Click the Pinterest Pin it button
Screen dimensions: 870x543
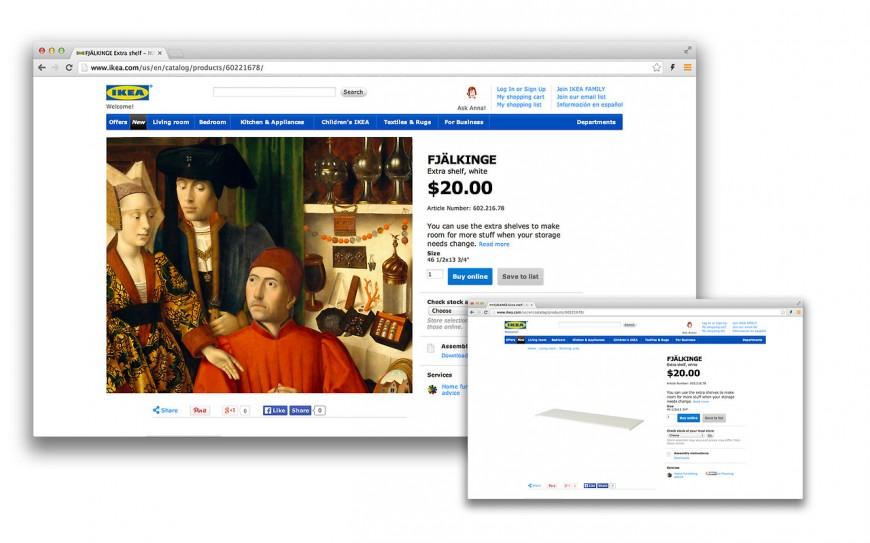pos(200,410)
